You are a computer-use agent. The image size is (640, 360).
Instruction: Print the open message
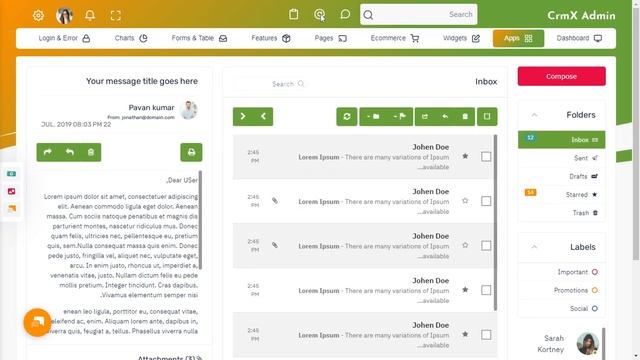[x=191, y=152]
